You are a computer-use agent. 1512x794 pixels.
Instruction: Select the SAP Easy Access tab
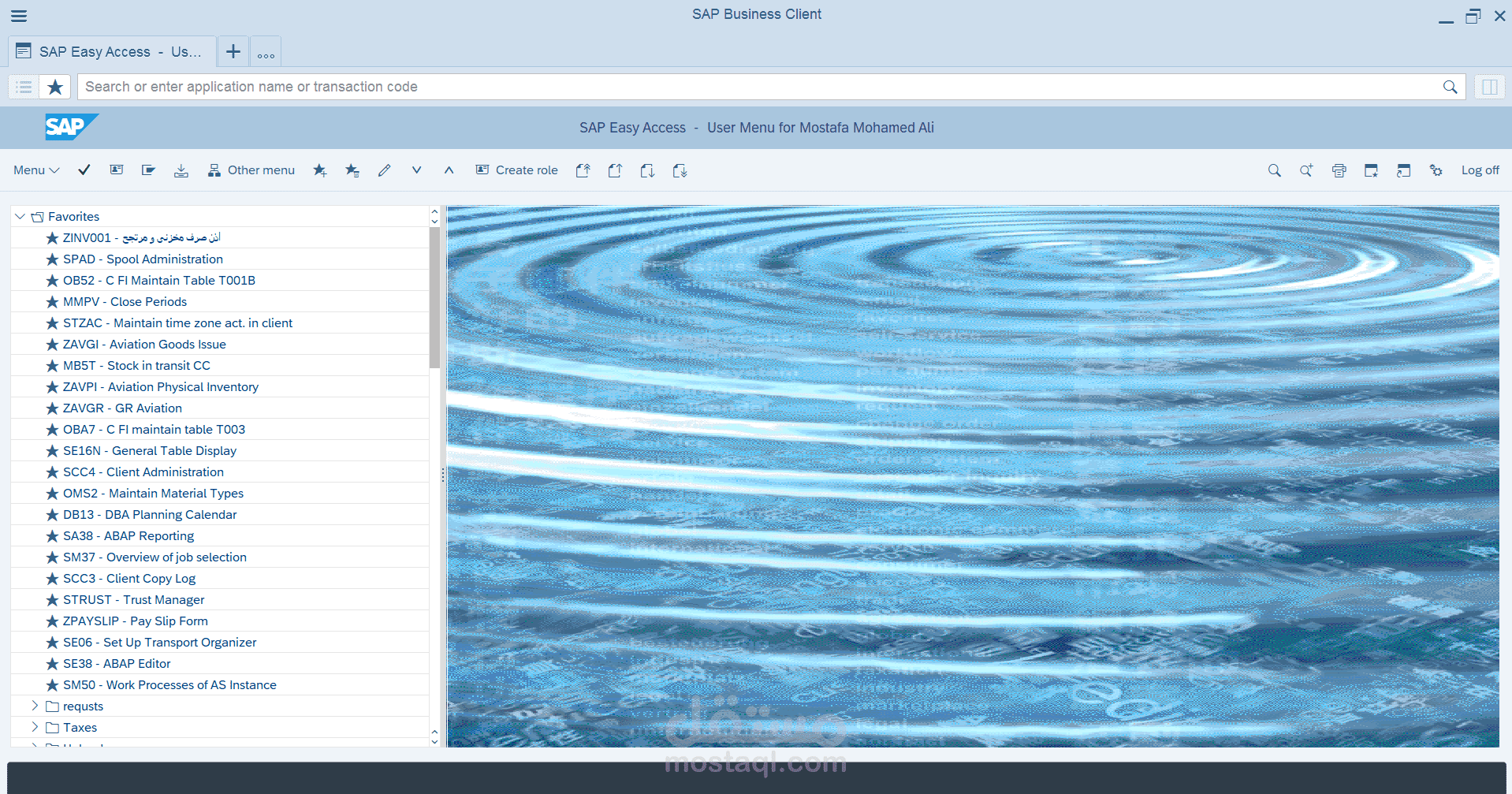(x=112, y=52)
